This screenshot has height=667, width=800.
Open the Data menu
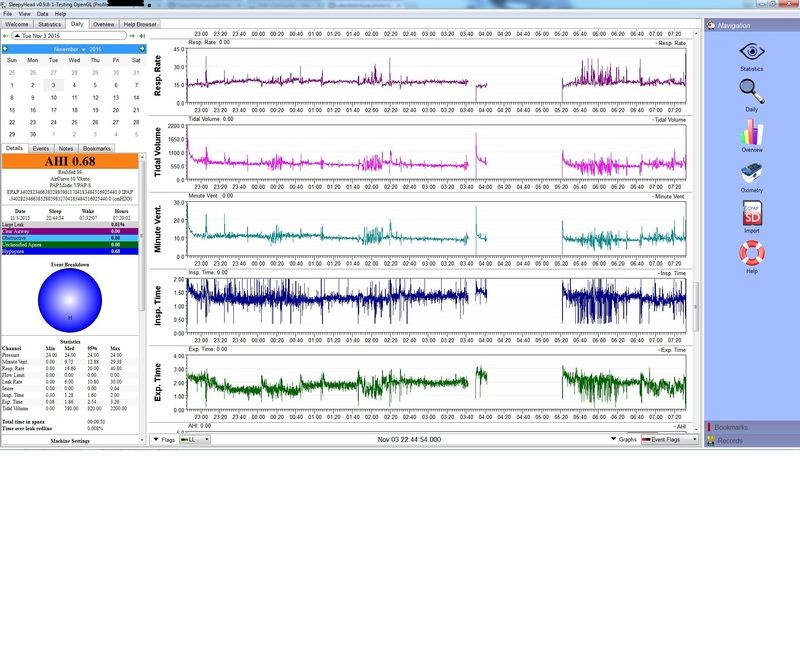[x=43, y=14]
